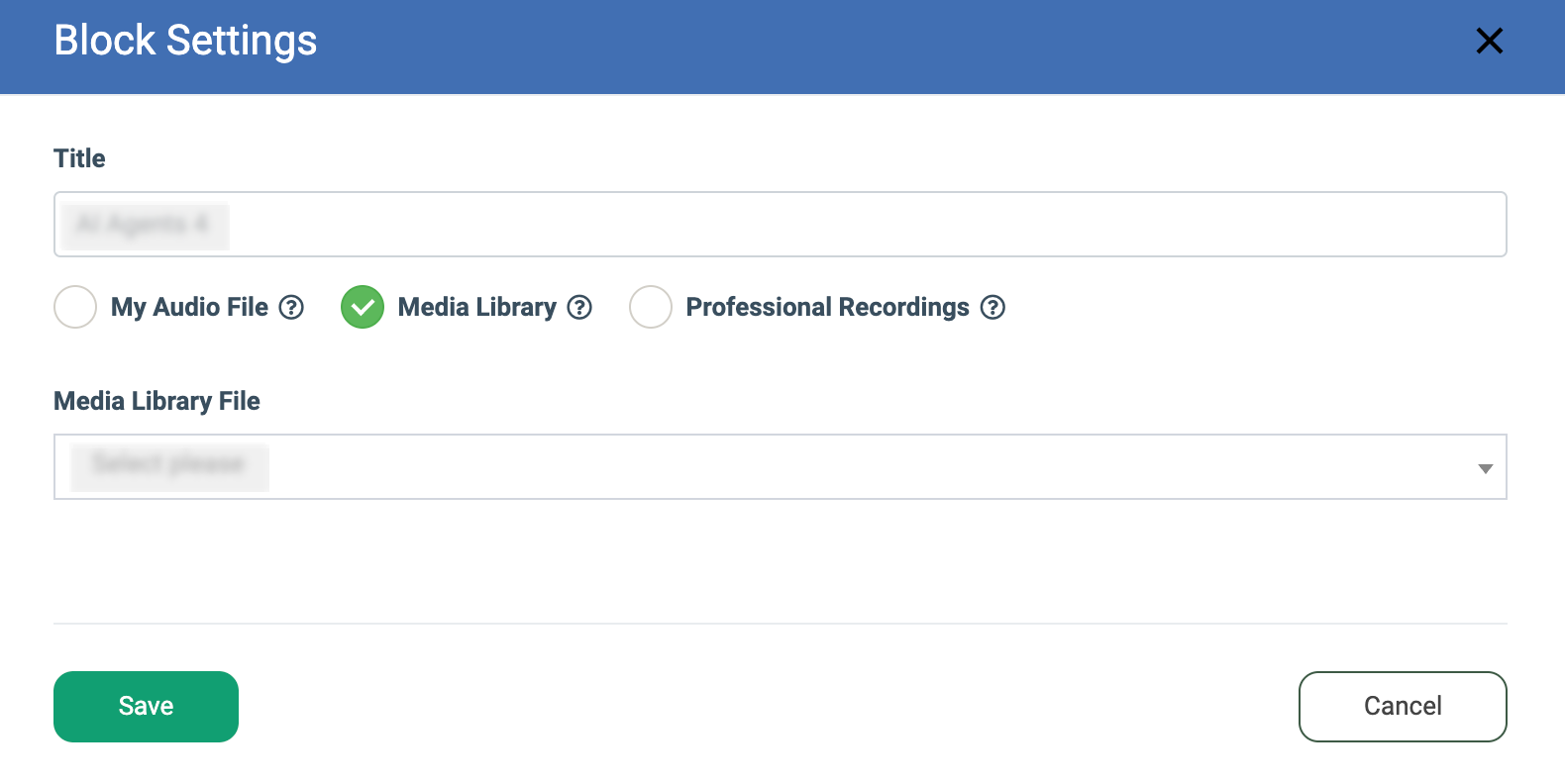Click the blurred placeholder in file dropdown
The height and width of the screenshot is (784, 1565).
click(x=169, y=464)
